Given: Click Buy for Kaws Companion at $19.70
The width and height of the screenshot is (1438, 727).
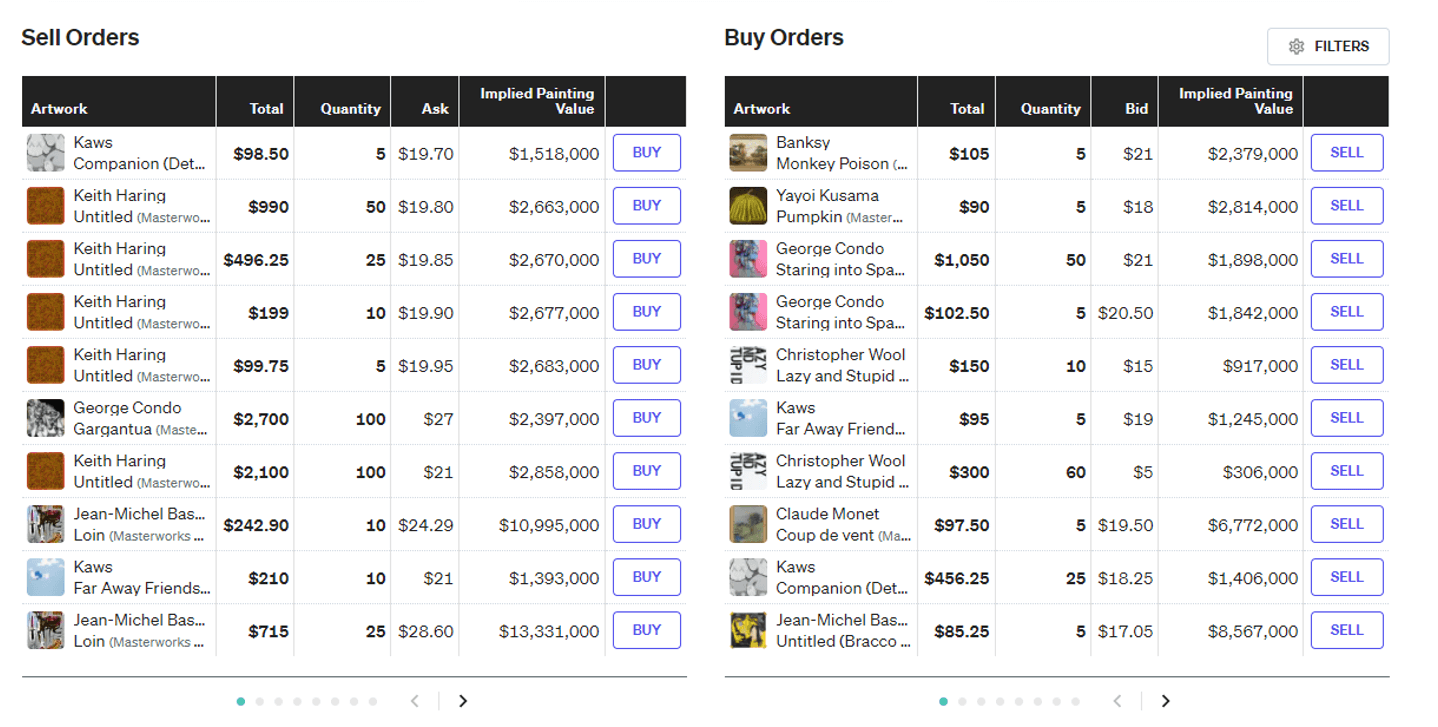Looking at the screenshot, I should pos(646,153).
